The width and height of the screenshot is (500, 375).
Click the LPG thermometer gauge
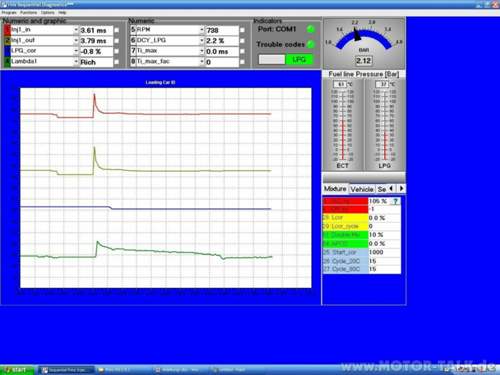pos(385,125)
